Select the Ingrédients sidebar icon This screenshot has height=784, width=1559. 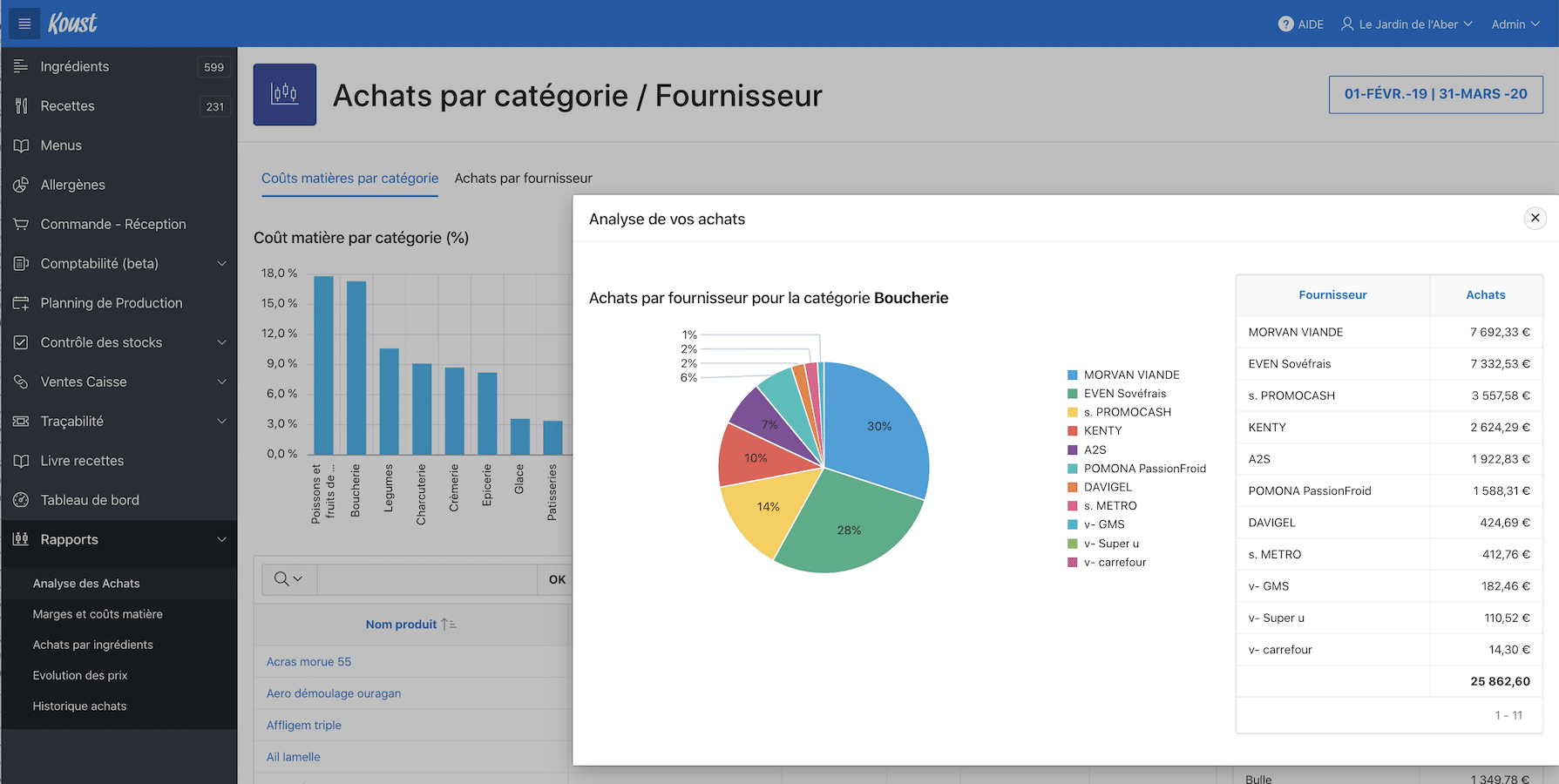19,66
